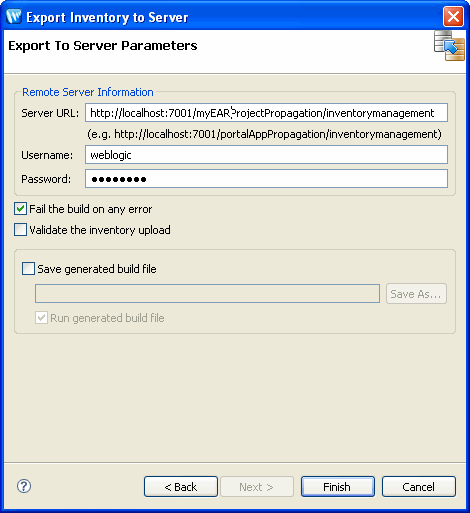Cancel the export wizard
The width and height of the screenshot is (470, 513).
419,487
